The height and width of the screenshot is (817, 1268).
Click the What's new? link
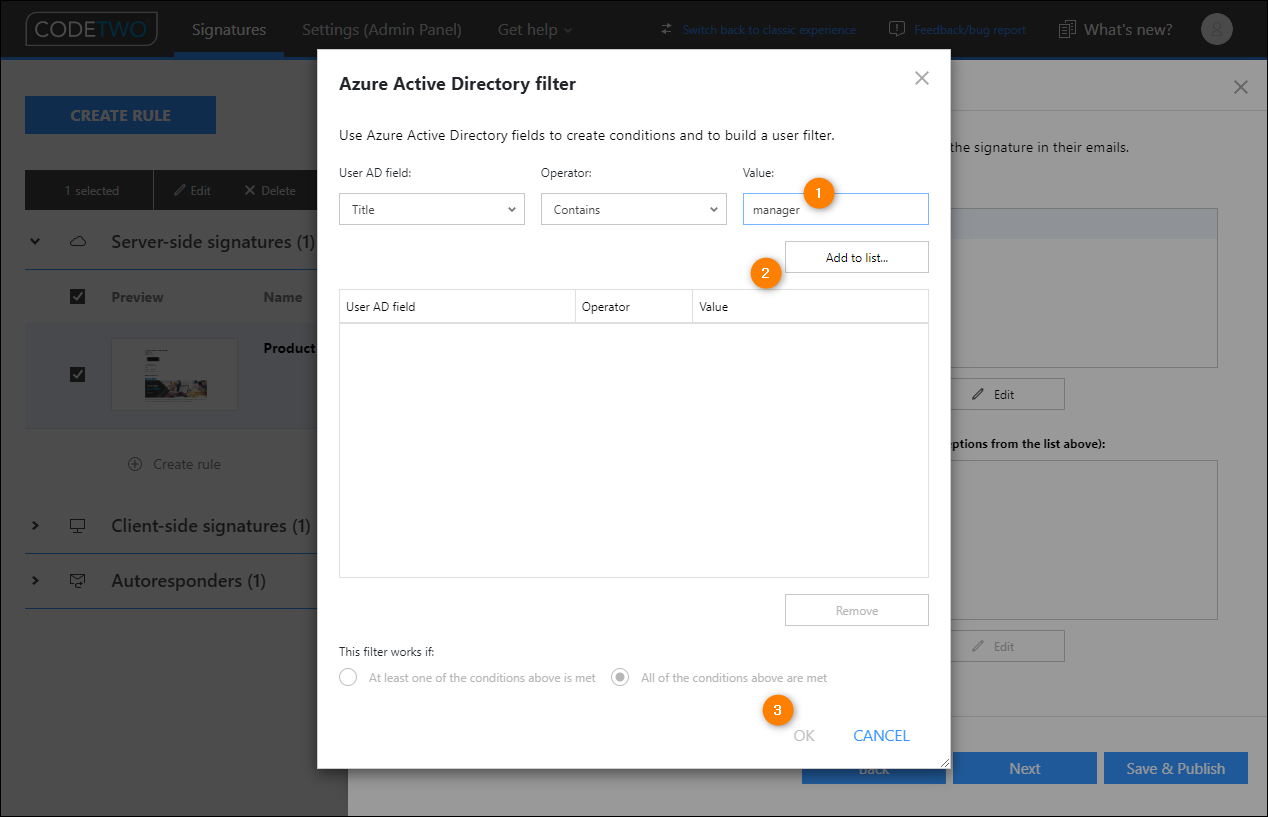click(1128, 30)
